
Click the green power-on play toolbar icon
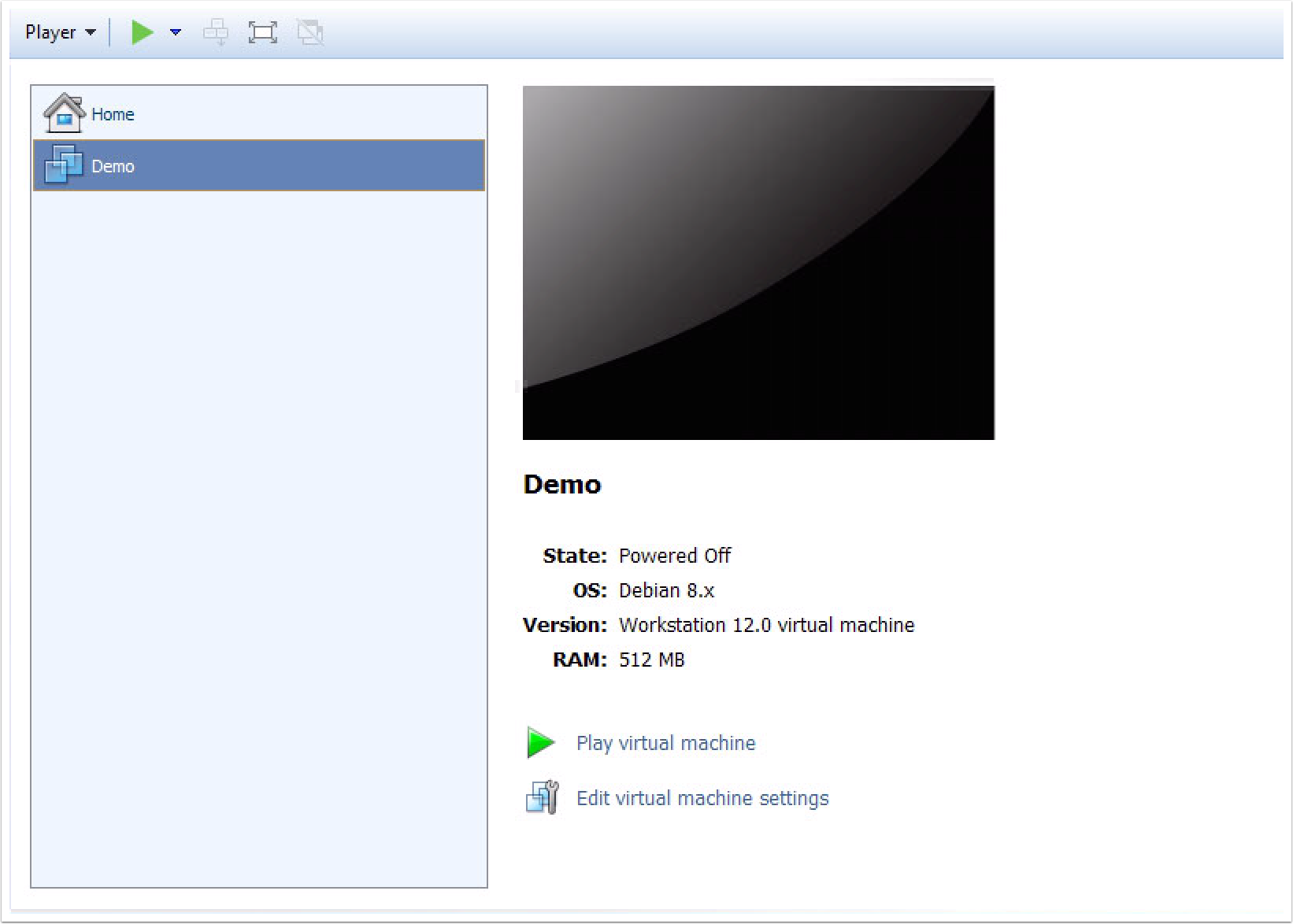(142, 32)
